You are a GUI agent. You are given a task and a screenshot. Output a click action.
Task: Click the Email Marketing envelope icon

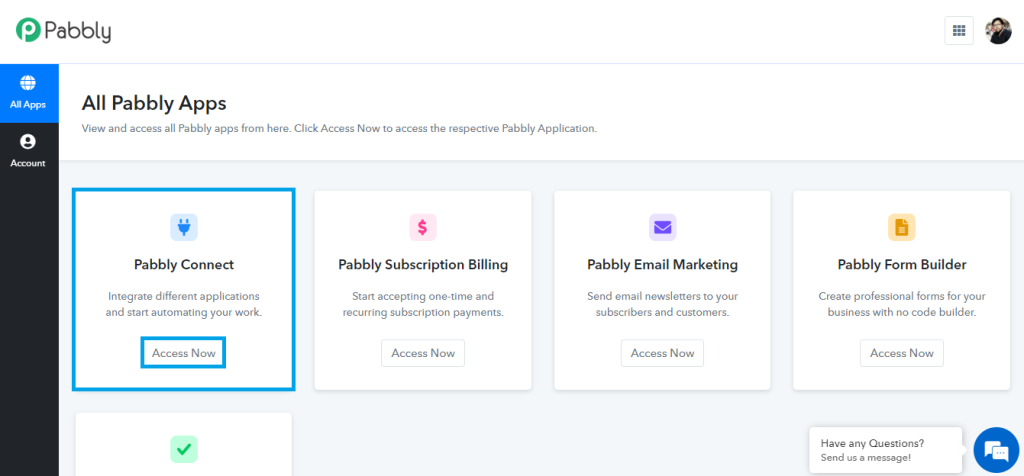662,227
